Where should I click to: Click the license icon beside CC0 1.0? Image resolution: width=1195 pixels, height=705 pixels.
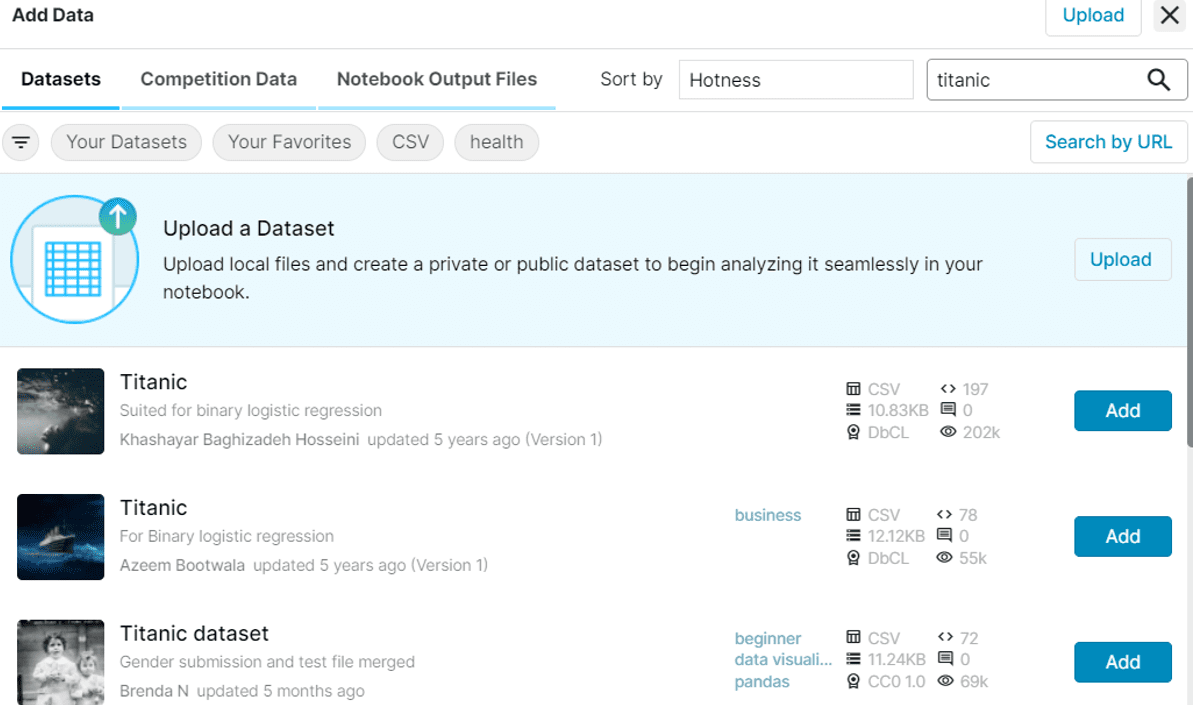854,681
